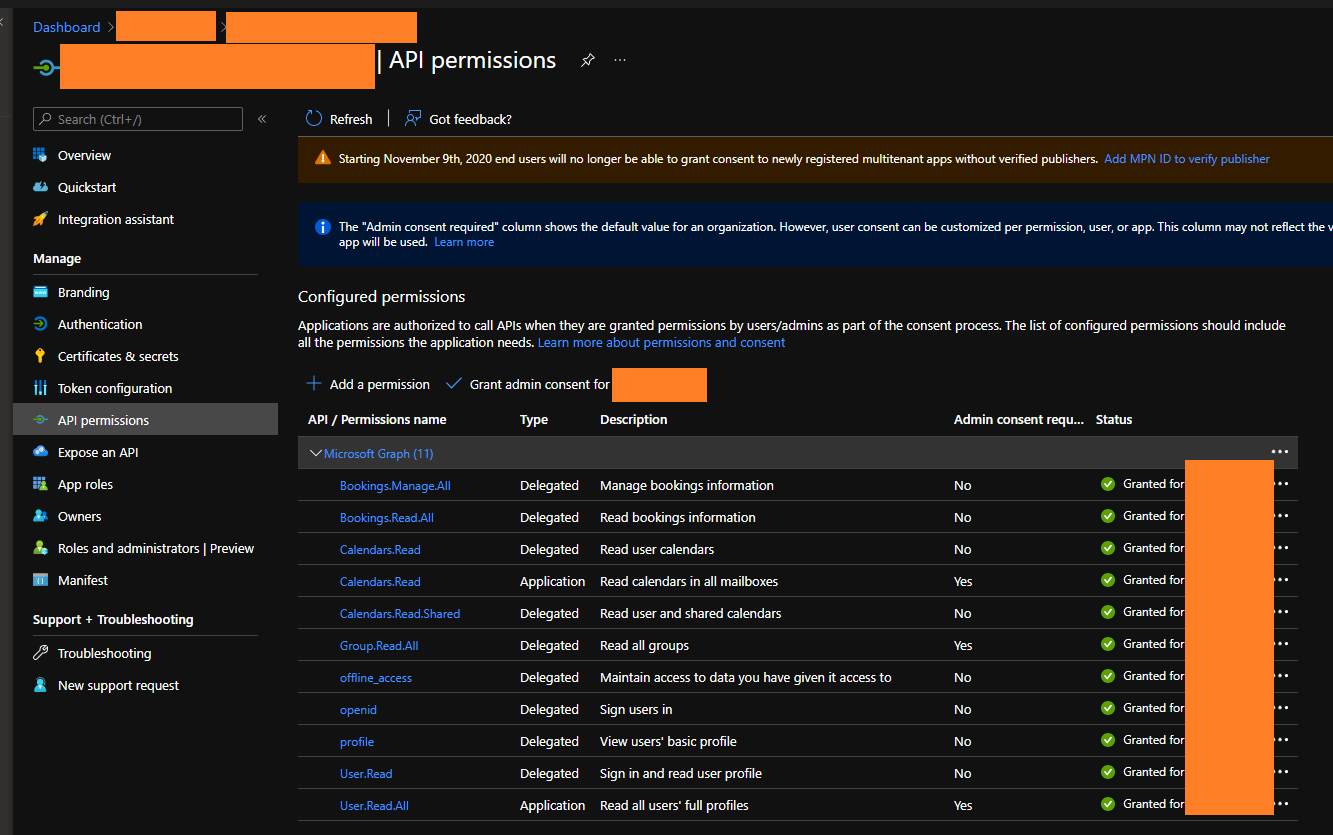Click the Status column header
This screenshot has height=835, width=1333.
(1114, 419)
